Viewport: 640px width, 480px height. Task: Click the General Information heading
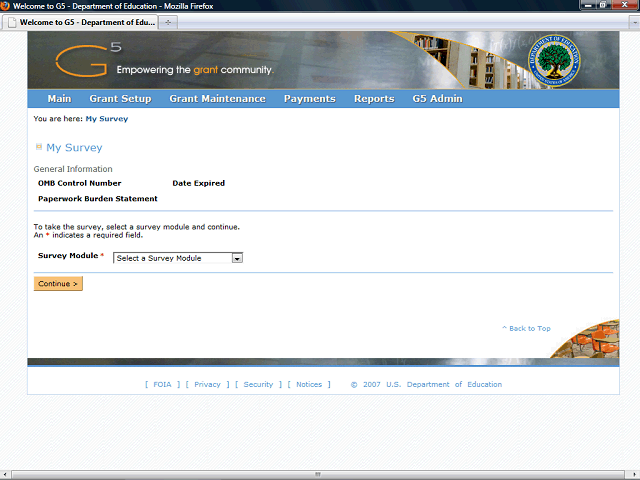coord(73,169)
